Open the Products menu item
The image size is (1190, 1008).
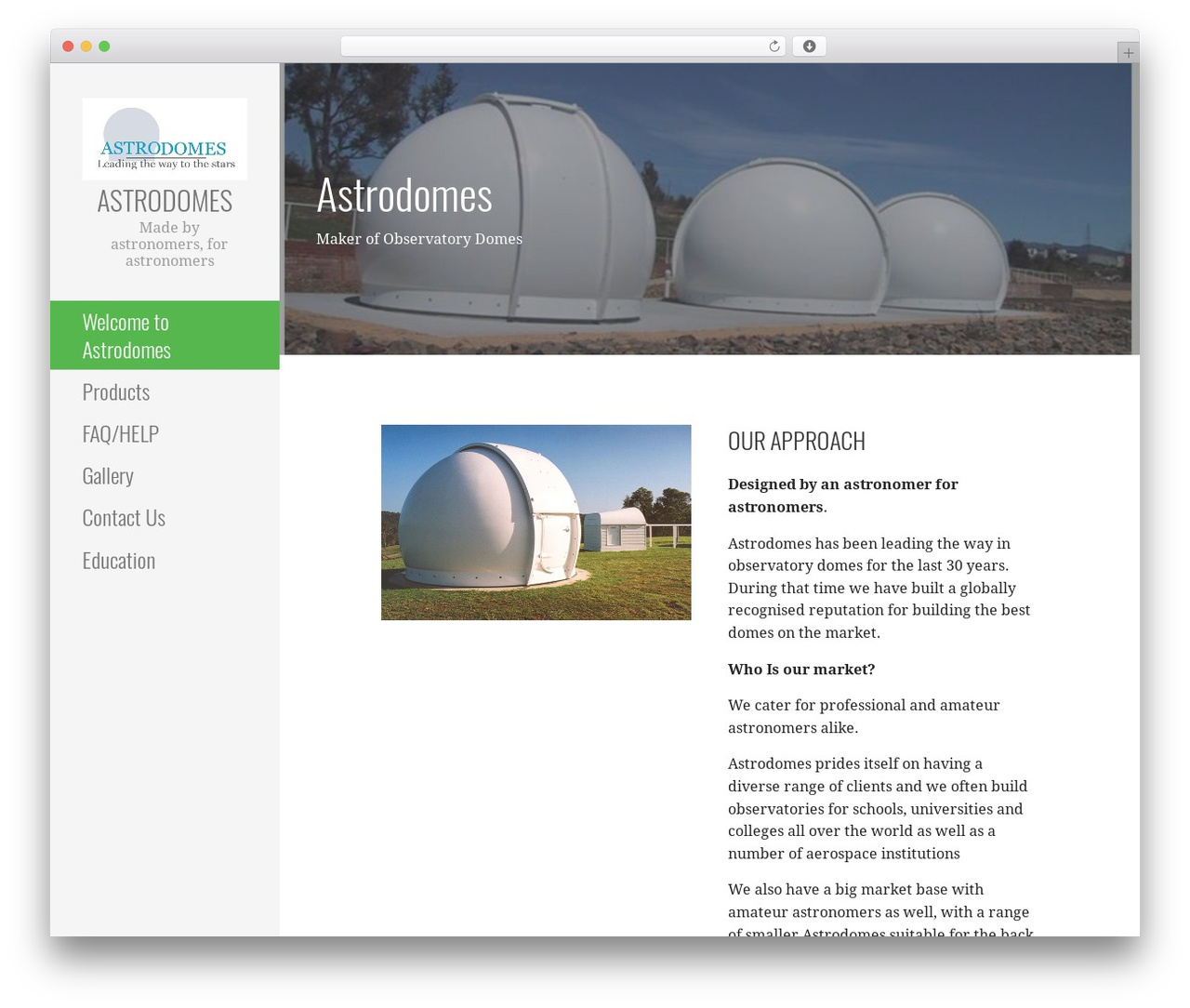pyautogui.click(x=116, y=391)
